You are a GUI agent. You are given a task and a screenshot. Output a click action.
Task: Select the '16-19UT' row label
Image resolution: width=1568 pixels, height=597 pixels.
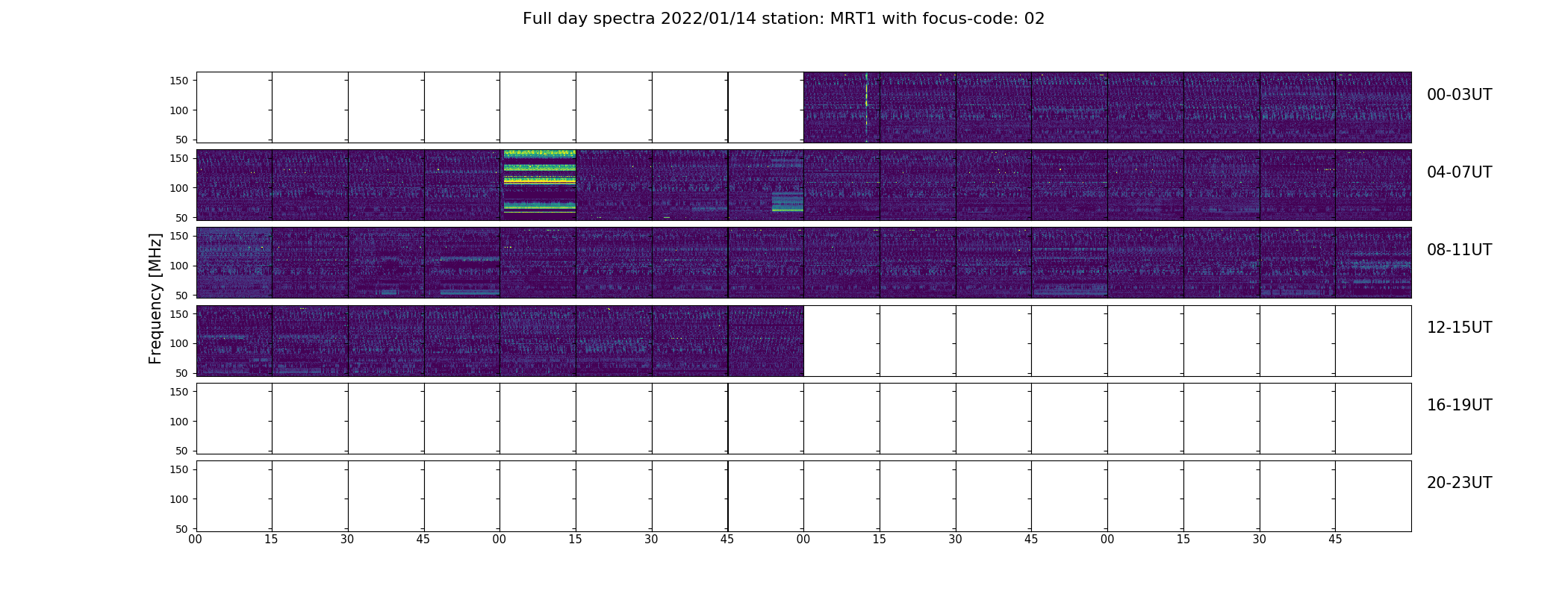click(x=1459, y=405)
